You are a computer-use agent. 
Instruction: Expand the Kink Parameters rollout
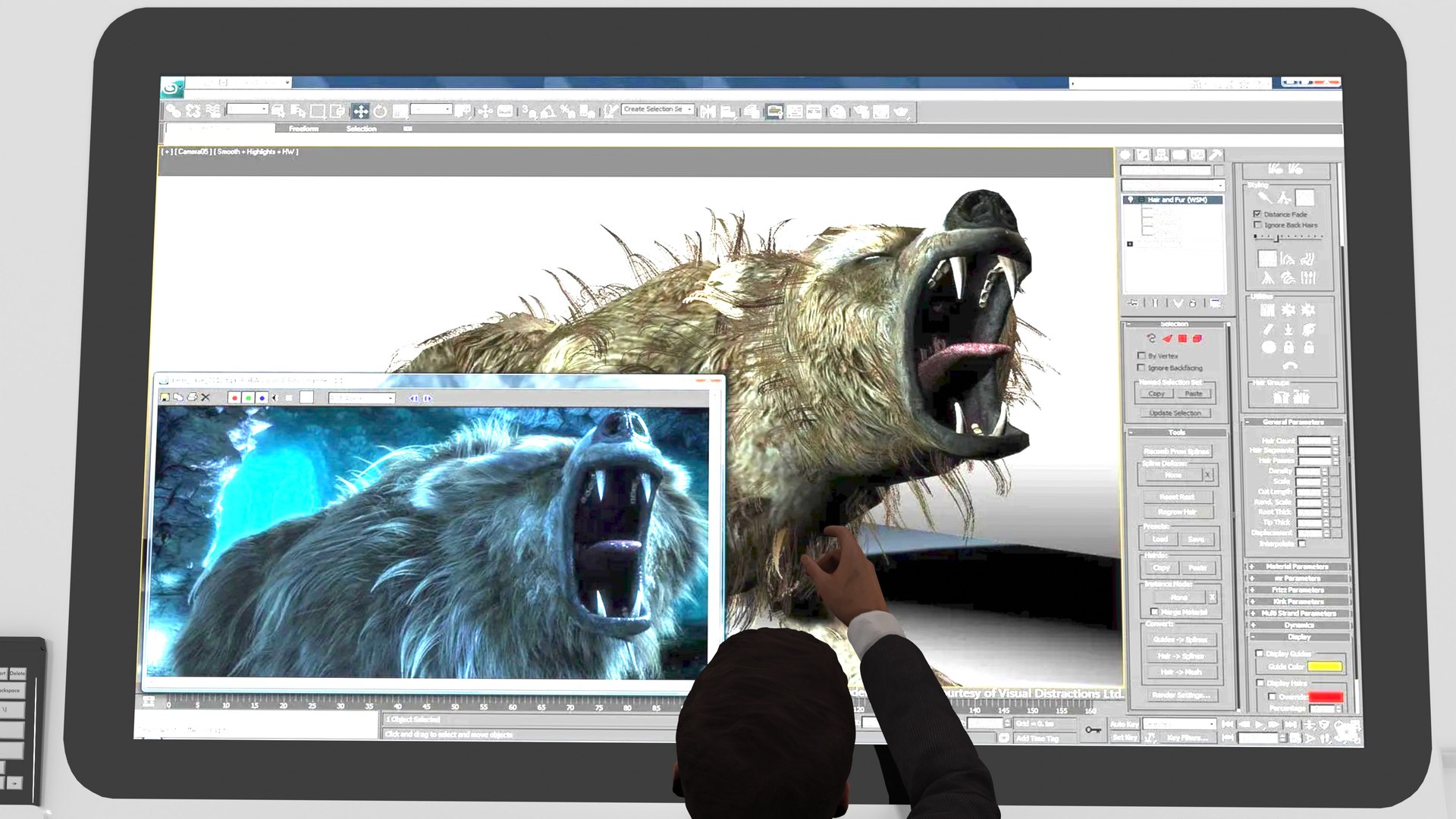click(x=1298, y=601)
